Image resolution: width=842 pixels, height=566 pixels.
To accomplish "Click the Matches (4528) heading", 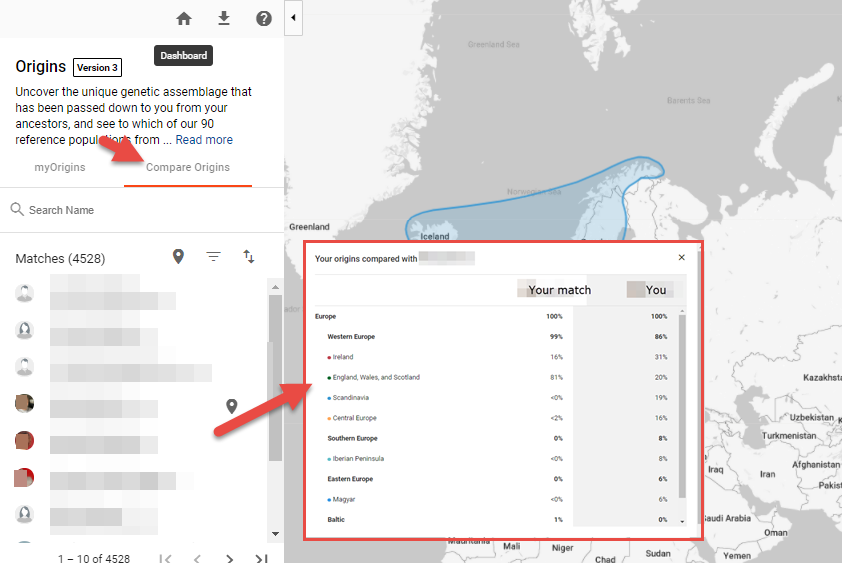I will [60, 259].
